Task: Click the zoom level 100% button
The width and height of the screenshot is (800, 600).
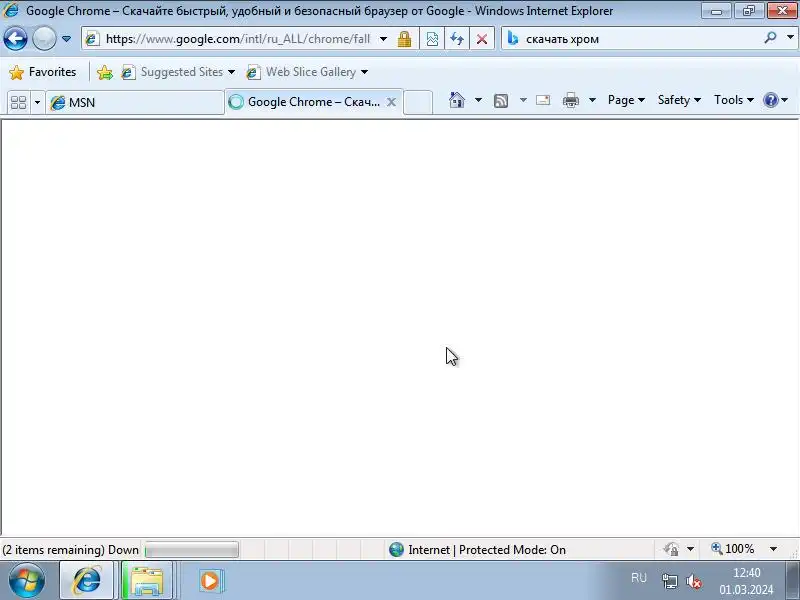Action: coord(732,549)
